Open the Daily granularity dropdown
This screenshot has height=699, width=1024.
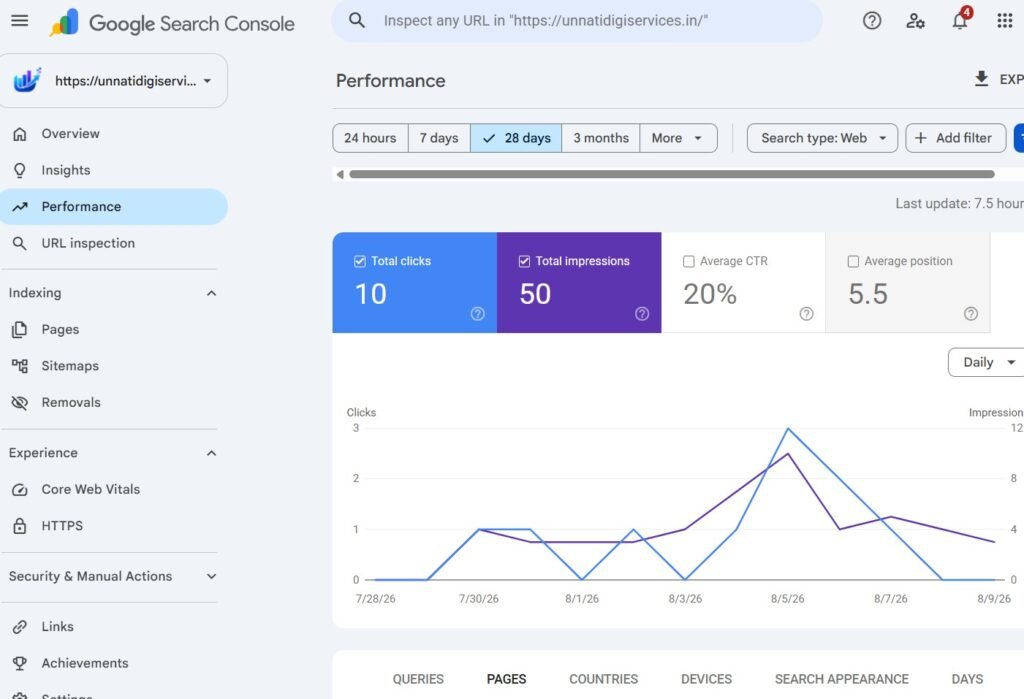pos(987,363)
